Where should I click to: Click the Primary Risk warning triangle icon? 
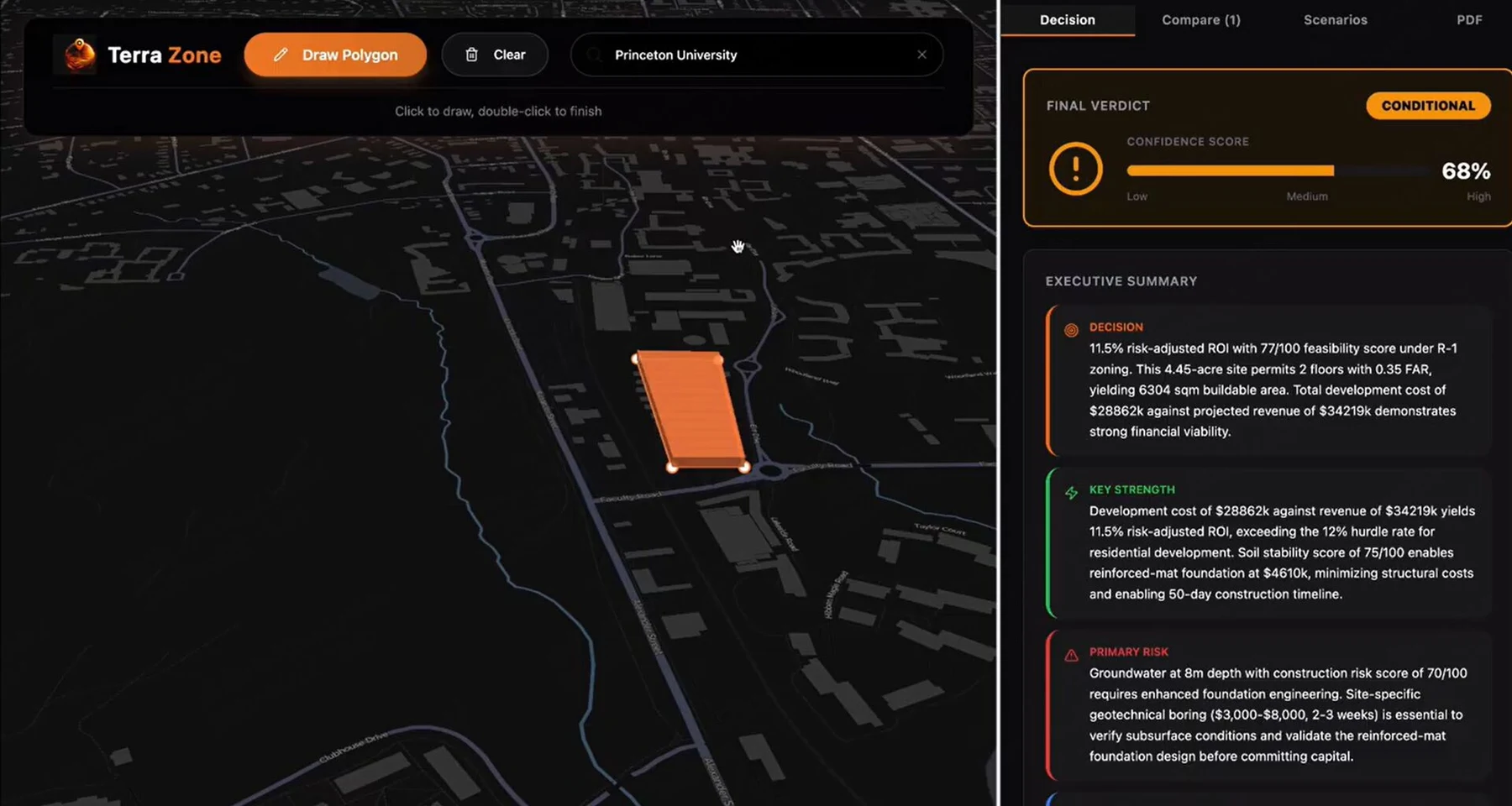[1071, 655]
